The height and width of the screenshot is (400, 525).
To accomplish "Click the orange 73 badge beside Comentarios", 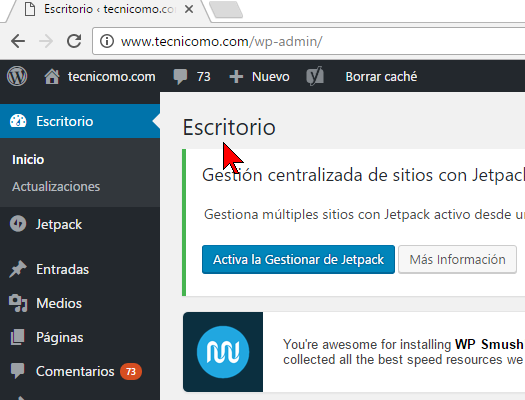I will click(x=131, y=372).
